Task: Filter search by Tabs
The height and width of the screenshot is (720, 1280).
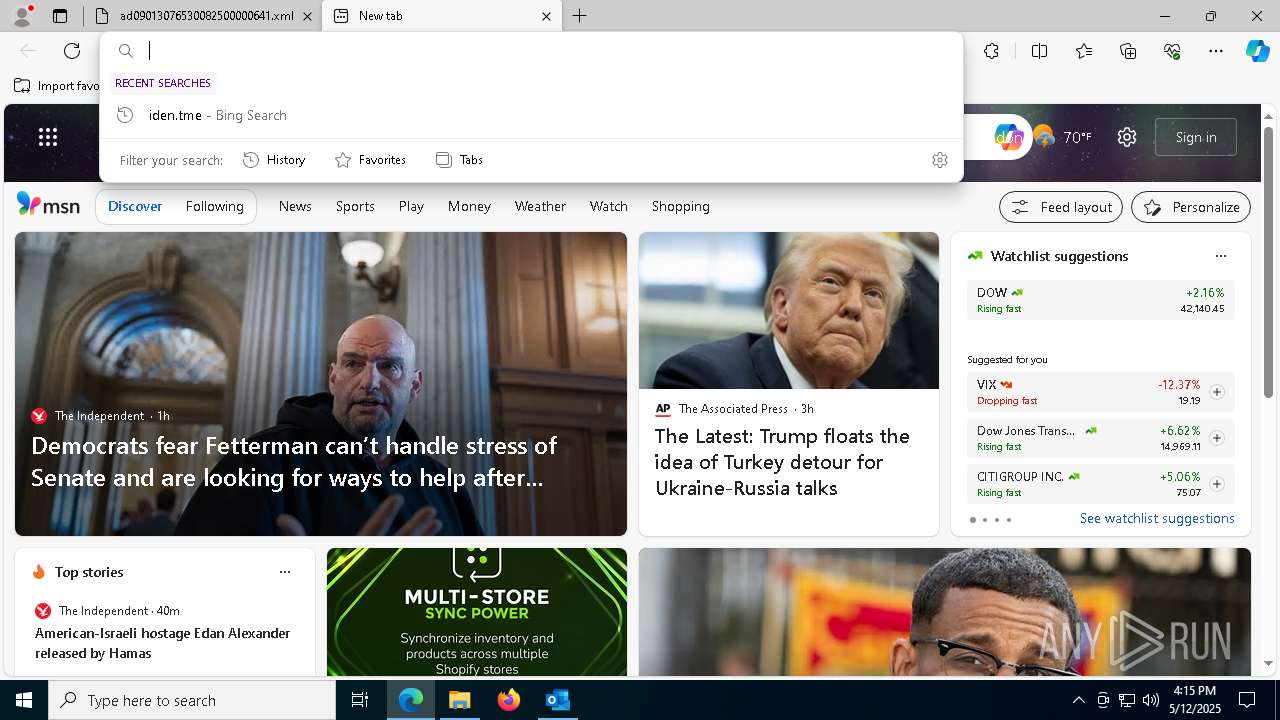Action: coord(460,160)
